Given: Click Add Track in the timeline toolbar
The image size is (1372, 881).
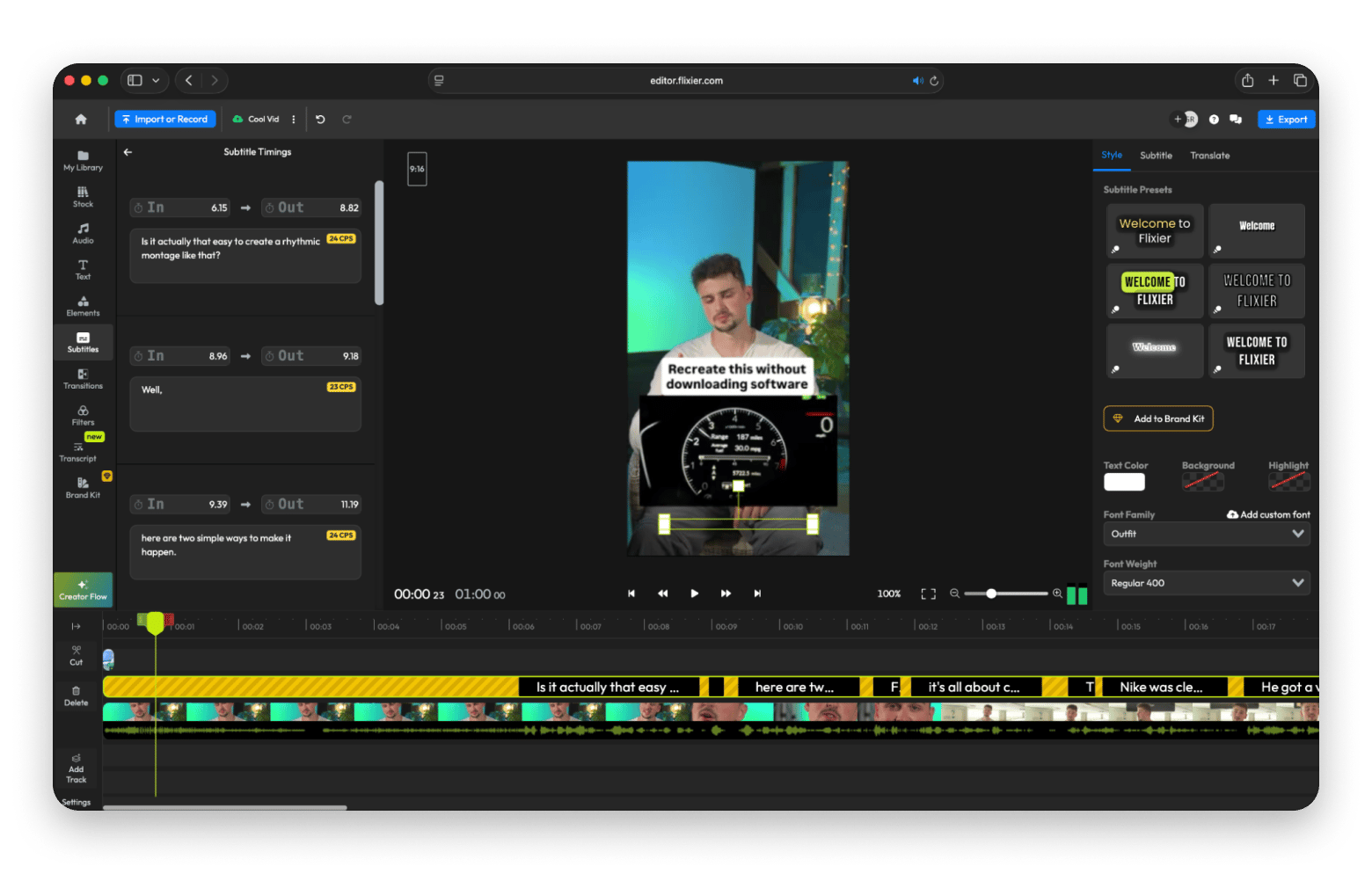Looking at the screenshot, I should (76, 768).
